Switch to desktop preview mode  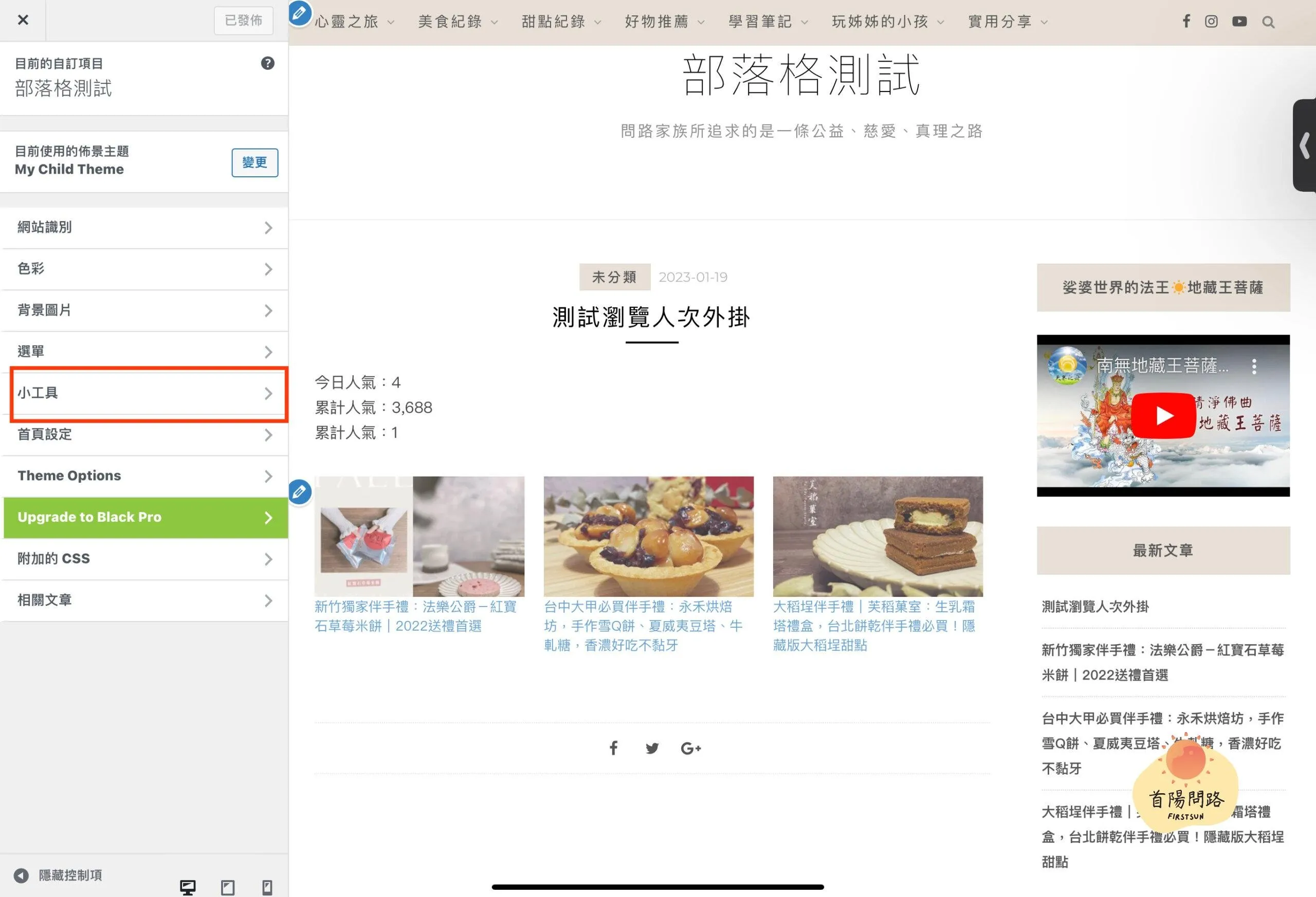point(188,887)
